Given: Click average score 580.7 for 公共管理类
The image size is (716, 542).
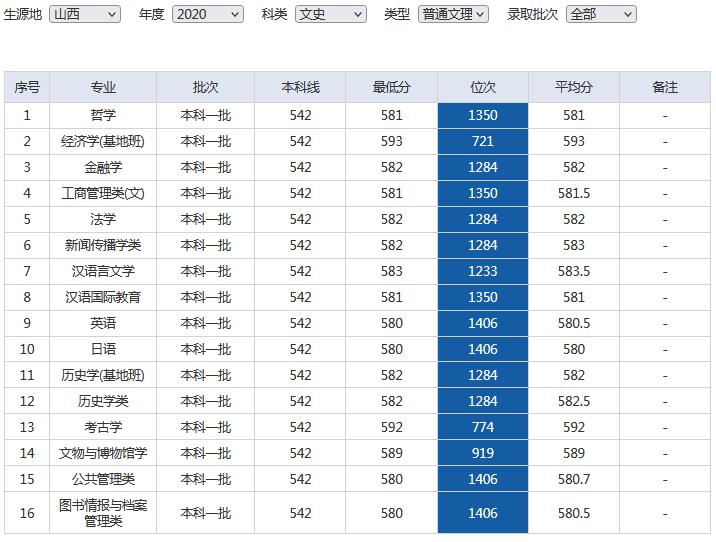Looking at the screenshot, I should tap(574, 479).
